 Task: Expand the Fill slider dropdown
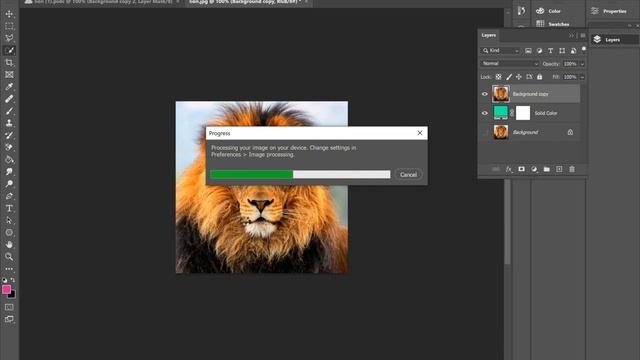click(582, 77)
